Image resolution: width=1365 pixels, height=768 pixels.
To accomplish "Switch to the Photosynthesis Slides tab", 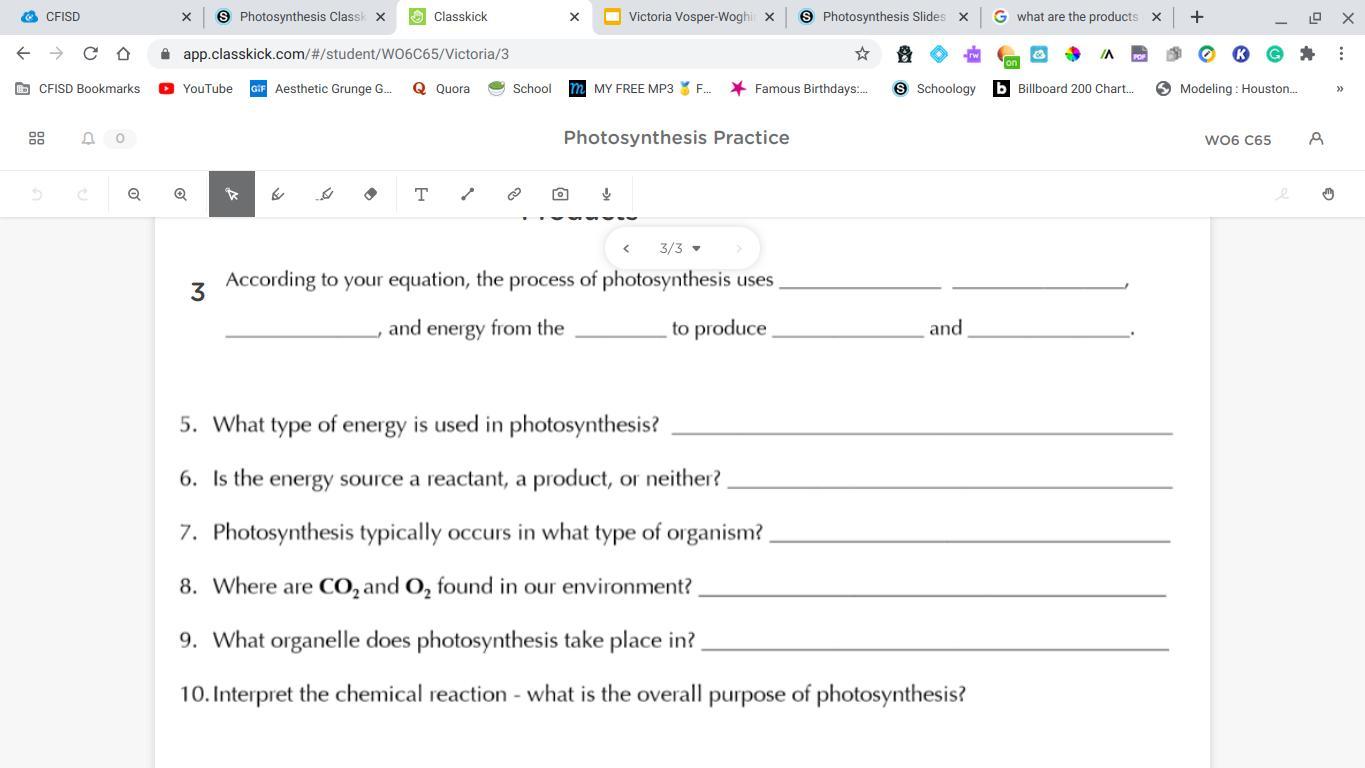I will pos(883,17).
